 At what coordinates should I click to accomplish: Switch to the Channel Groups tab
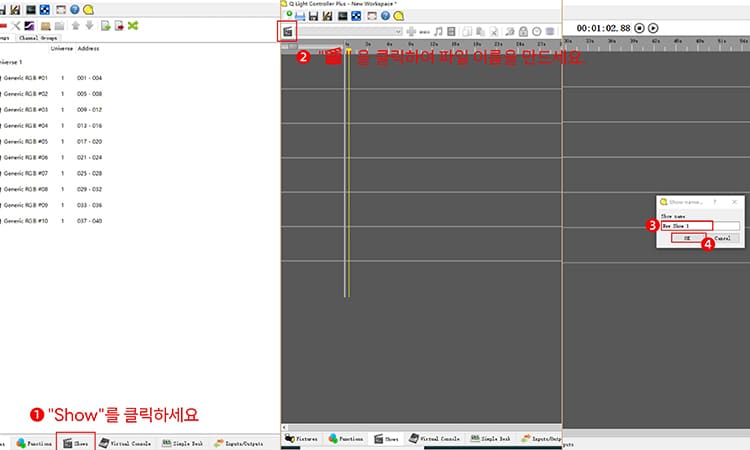38,38
